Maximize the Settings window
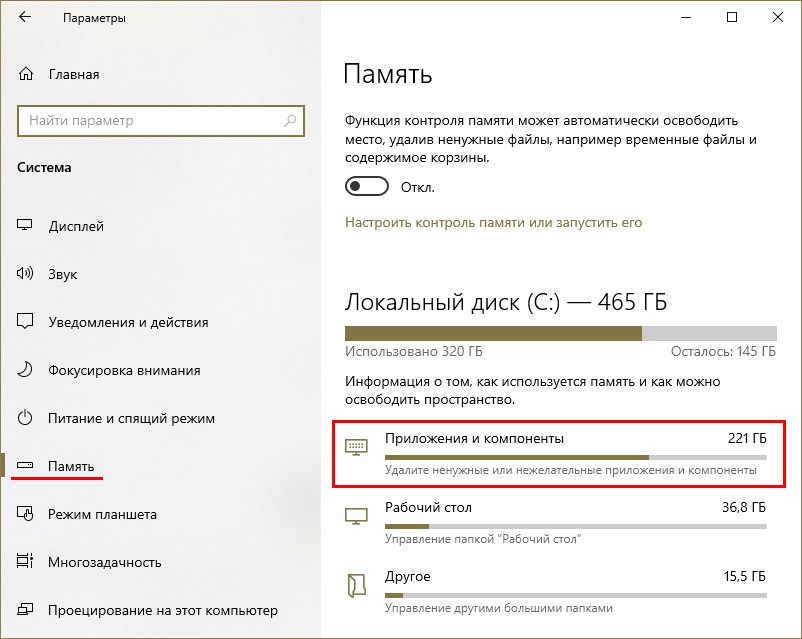 [732, 17]
